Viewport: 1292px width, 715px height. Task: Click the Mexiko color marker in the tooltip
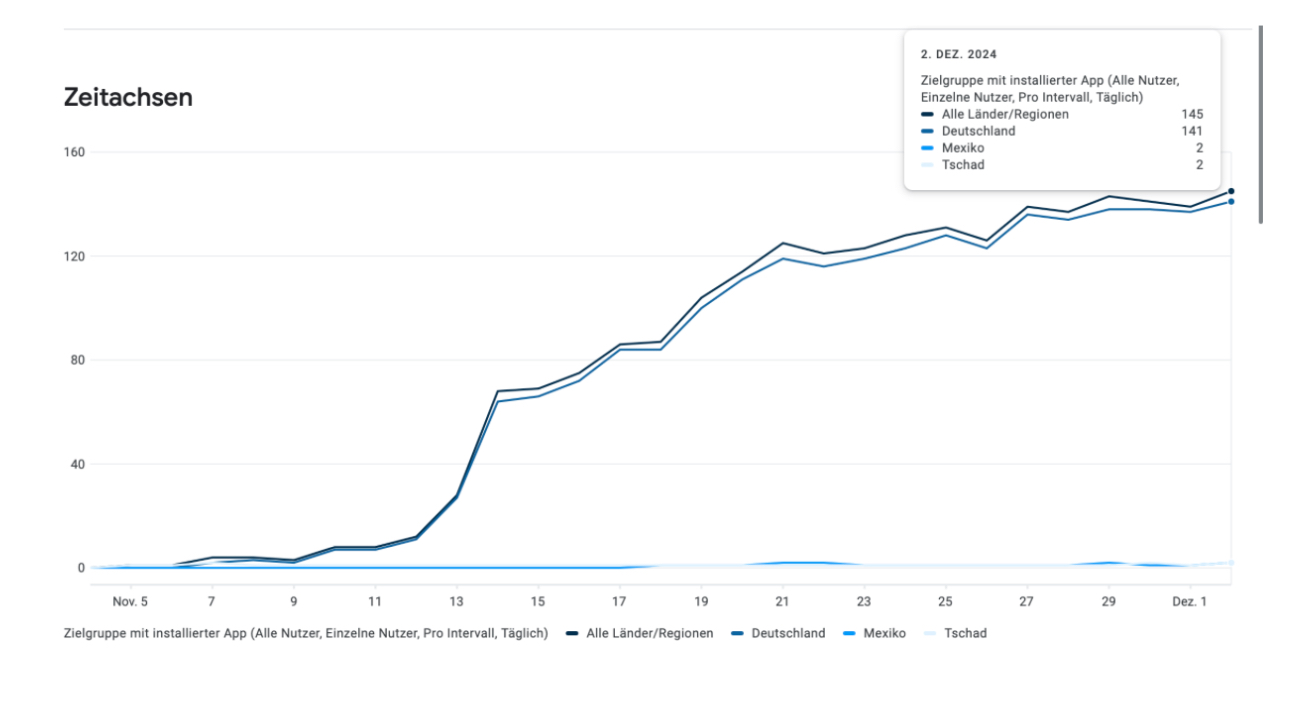(x=927, y=148)
